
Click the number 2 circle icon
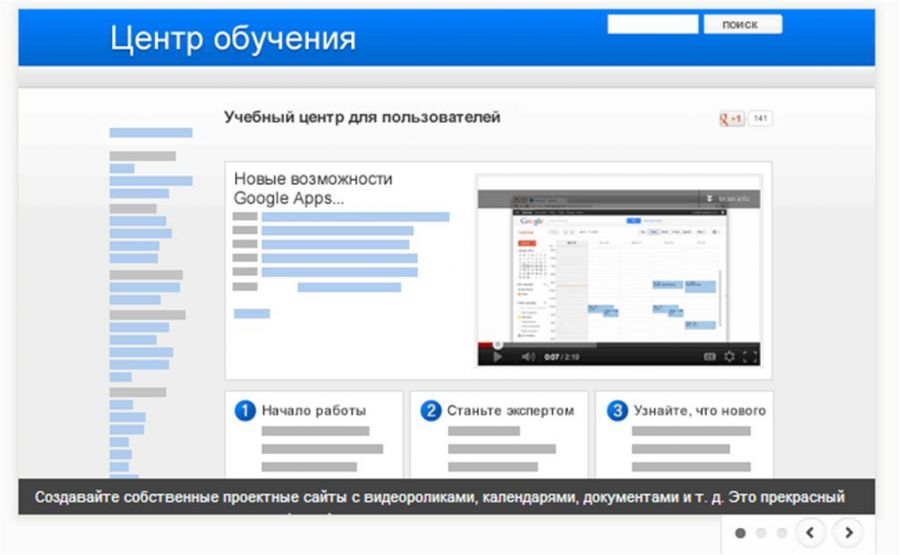click(430, 411)
